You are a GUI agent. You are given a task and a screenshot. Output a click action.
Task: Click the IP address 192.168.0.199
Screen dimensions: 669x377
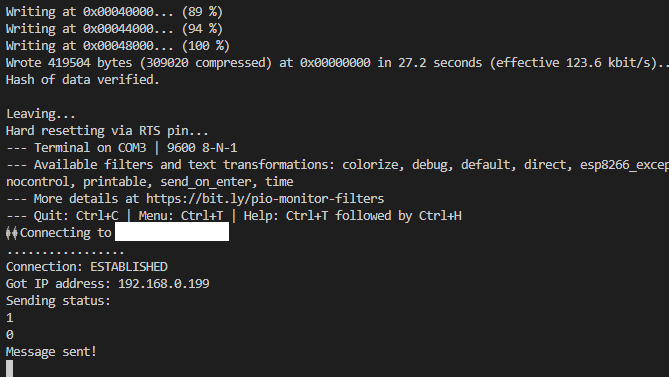pos(163,284)
